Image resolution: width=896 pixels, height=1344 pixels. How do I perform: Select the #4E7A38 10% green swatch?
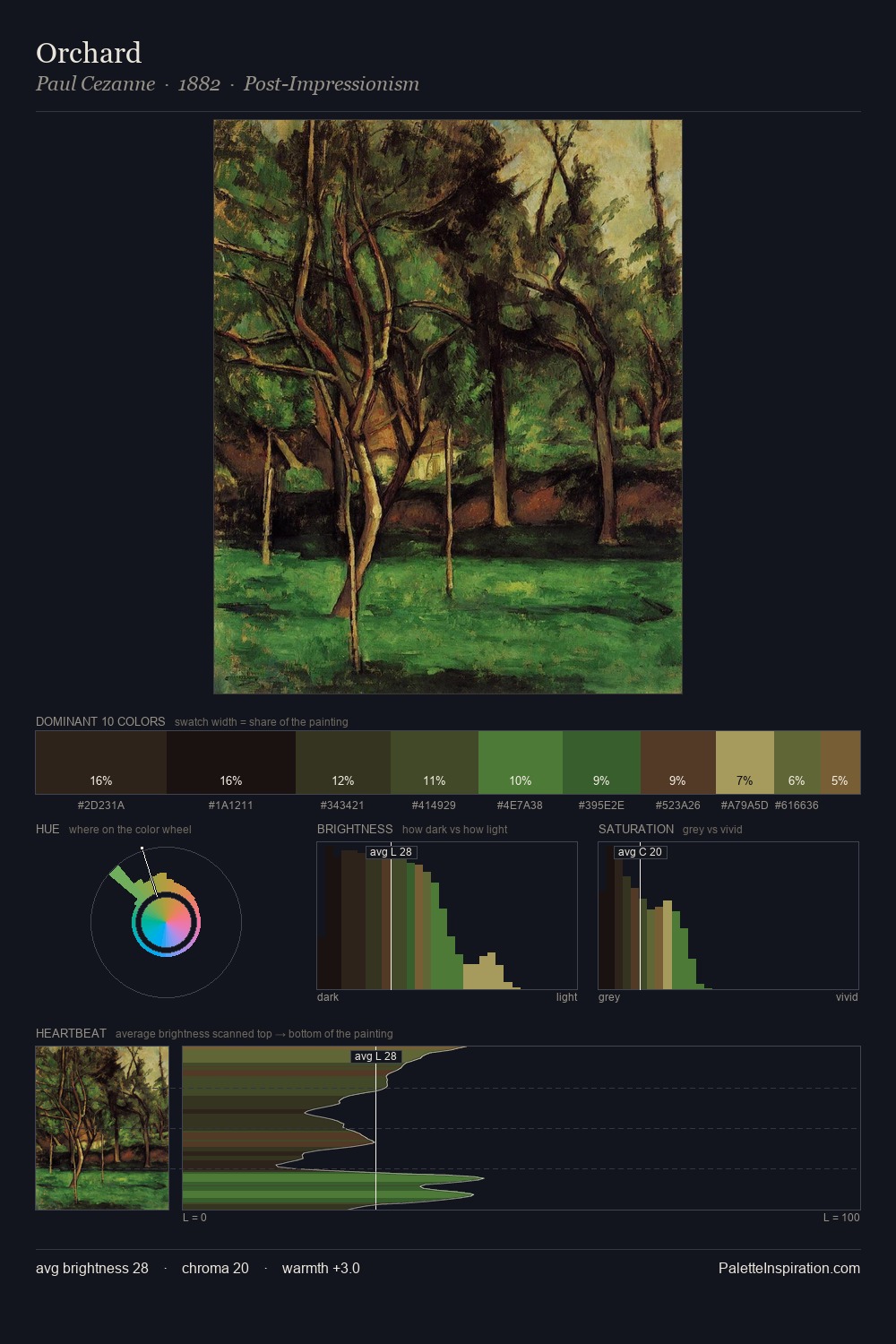[521, 762]
